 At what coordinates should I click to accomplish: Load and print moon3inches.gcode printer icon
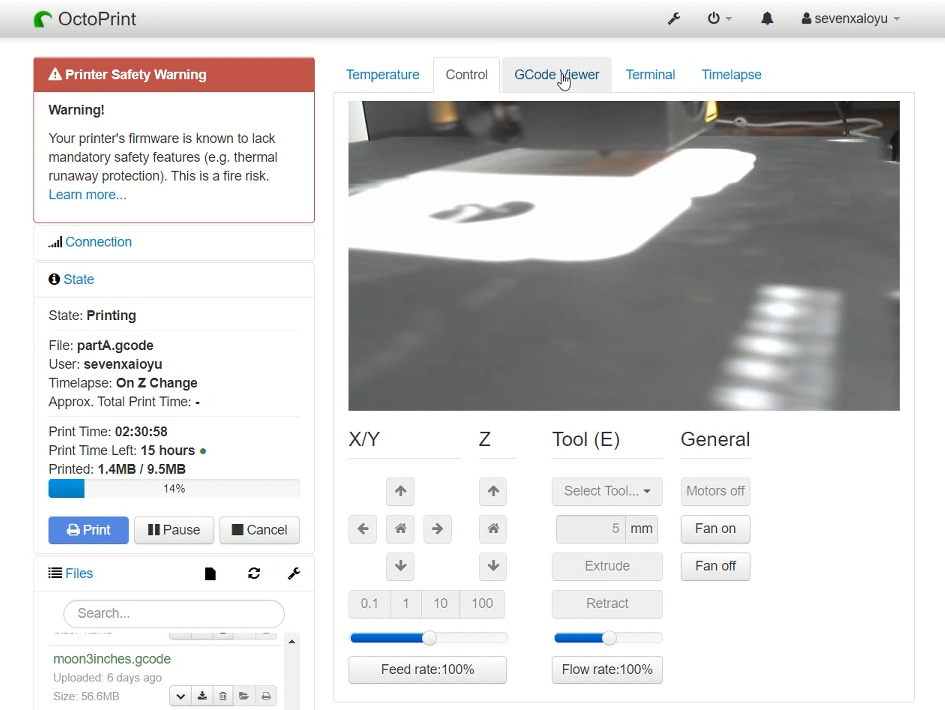(266, 696)
